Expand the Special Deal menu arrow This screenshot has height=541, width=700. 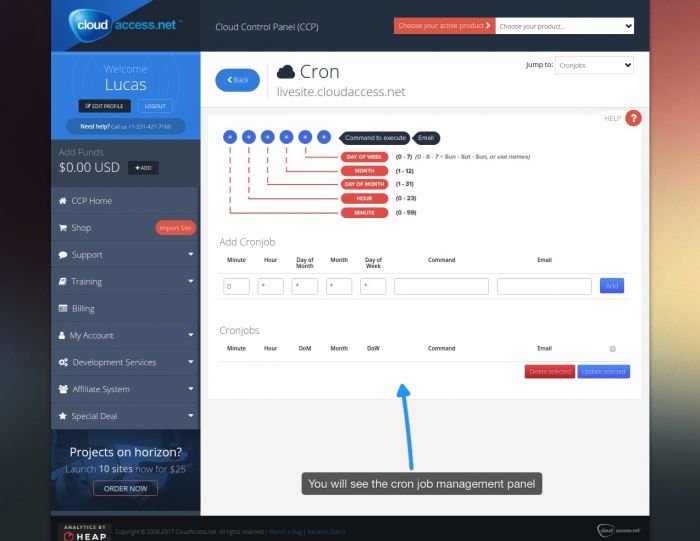click(191, 415)
